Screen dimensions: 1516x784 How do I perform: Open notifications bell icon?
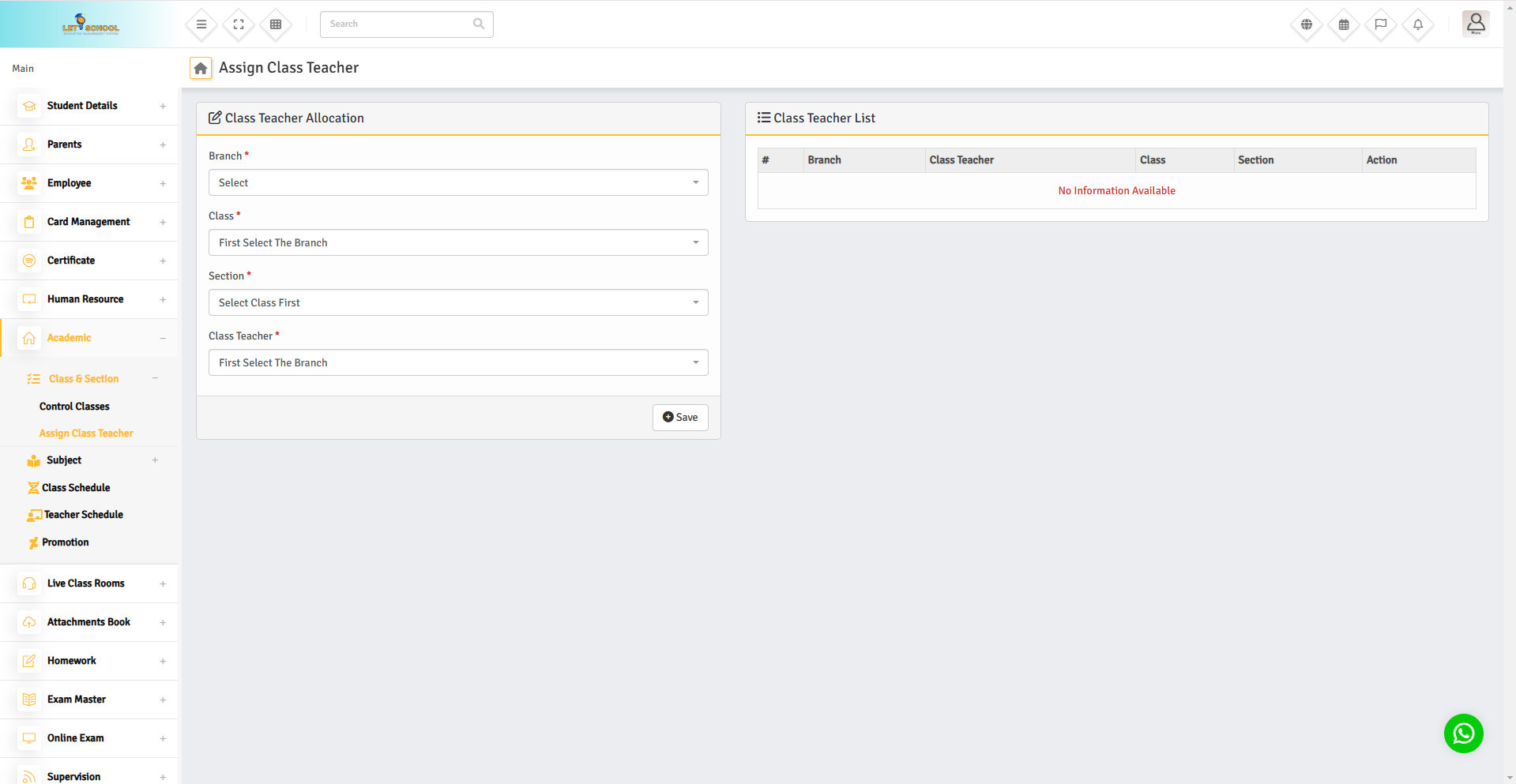(x=1418, y=24)
